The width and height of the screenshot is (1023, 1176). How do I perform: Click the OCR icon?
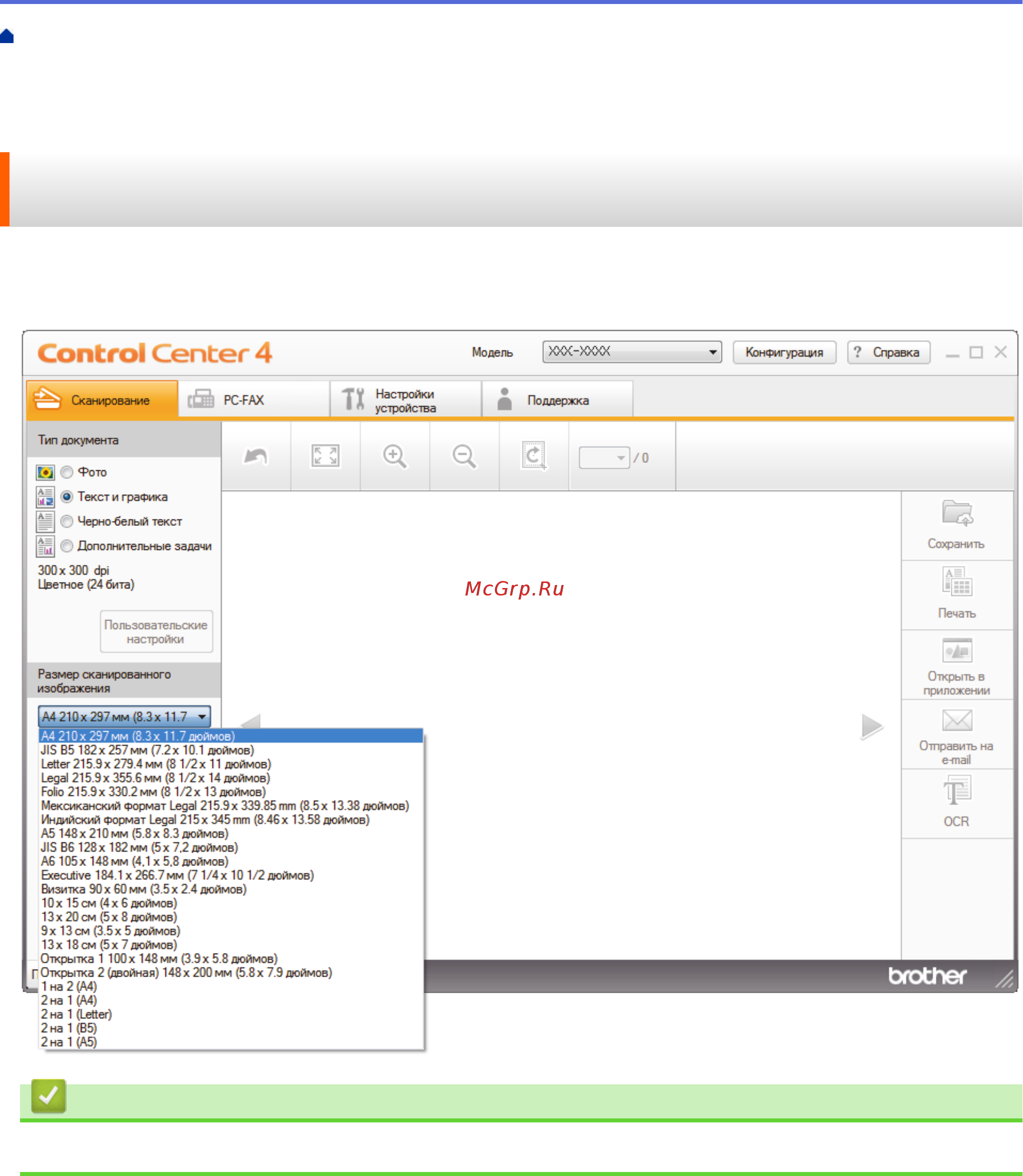tap(957, 790)
